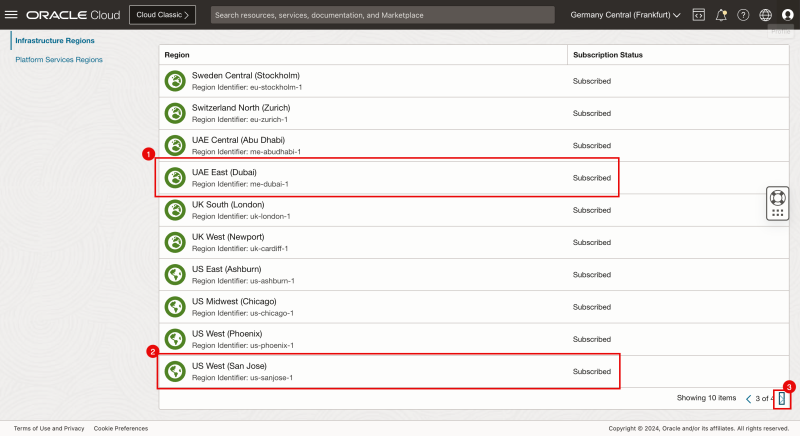Click the Cloud Classic button
800x436 pixels.
pyautogui.click(x=162, y=15)
